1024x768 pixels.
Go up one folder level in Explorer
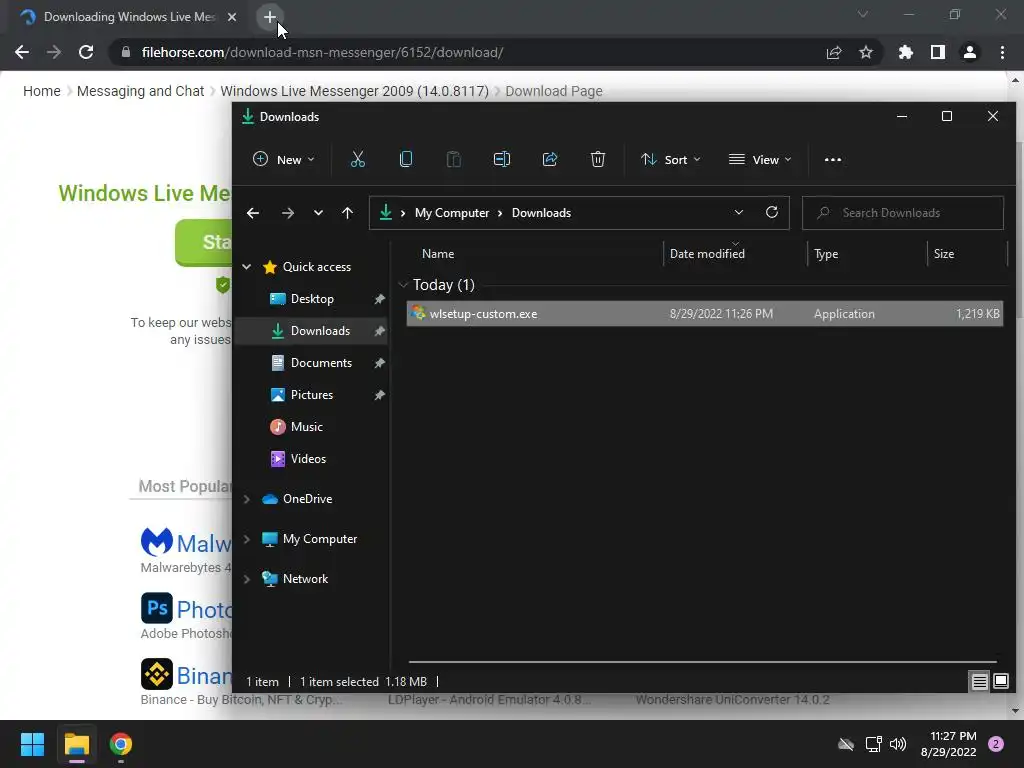point(347,213)
